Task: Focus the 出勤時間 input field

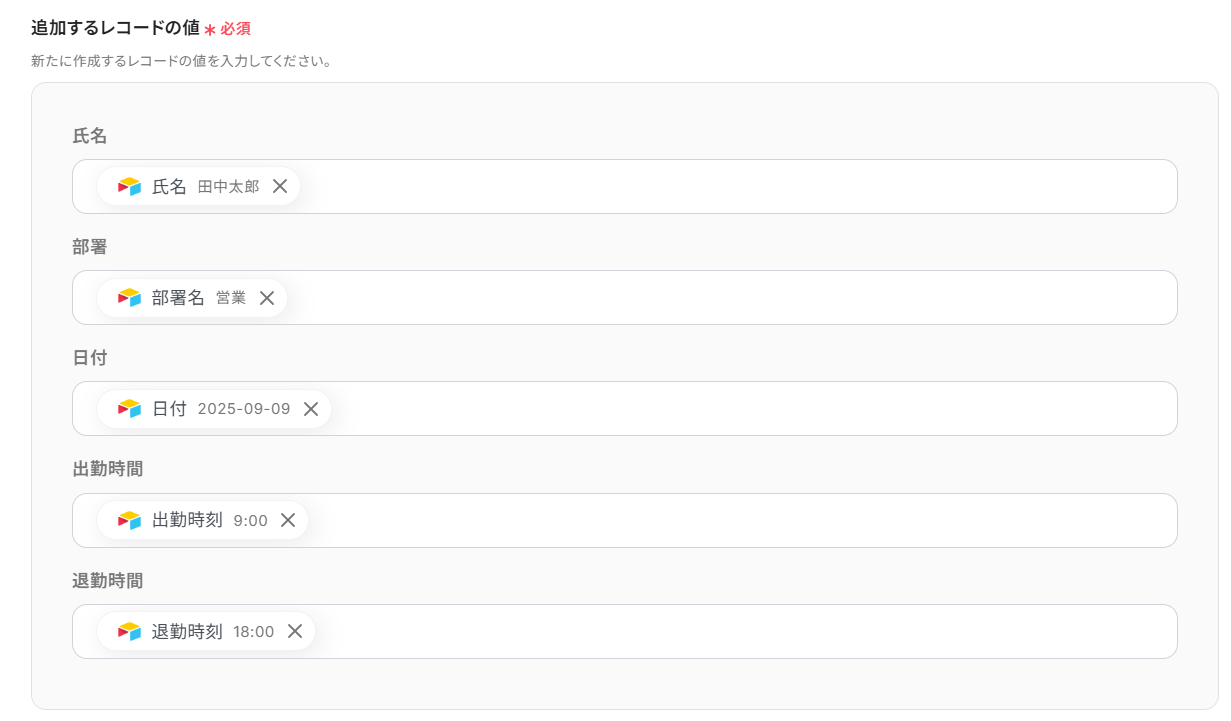Action: pyautogui.click(x=700, y=520)
